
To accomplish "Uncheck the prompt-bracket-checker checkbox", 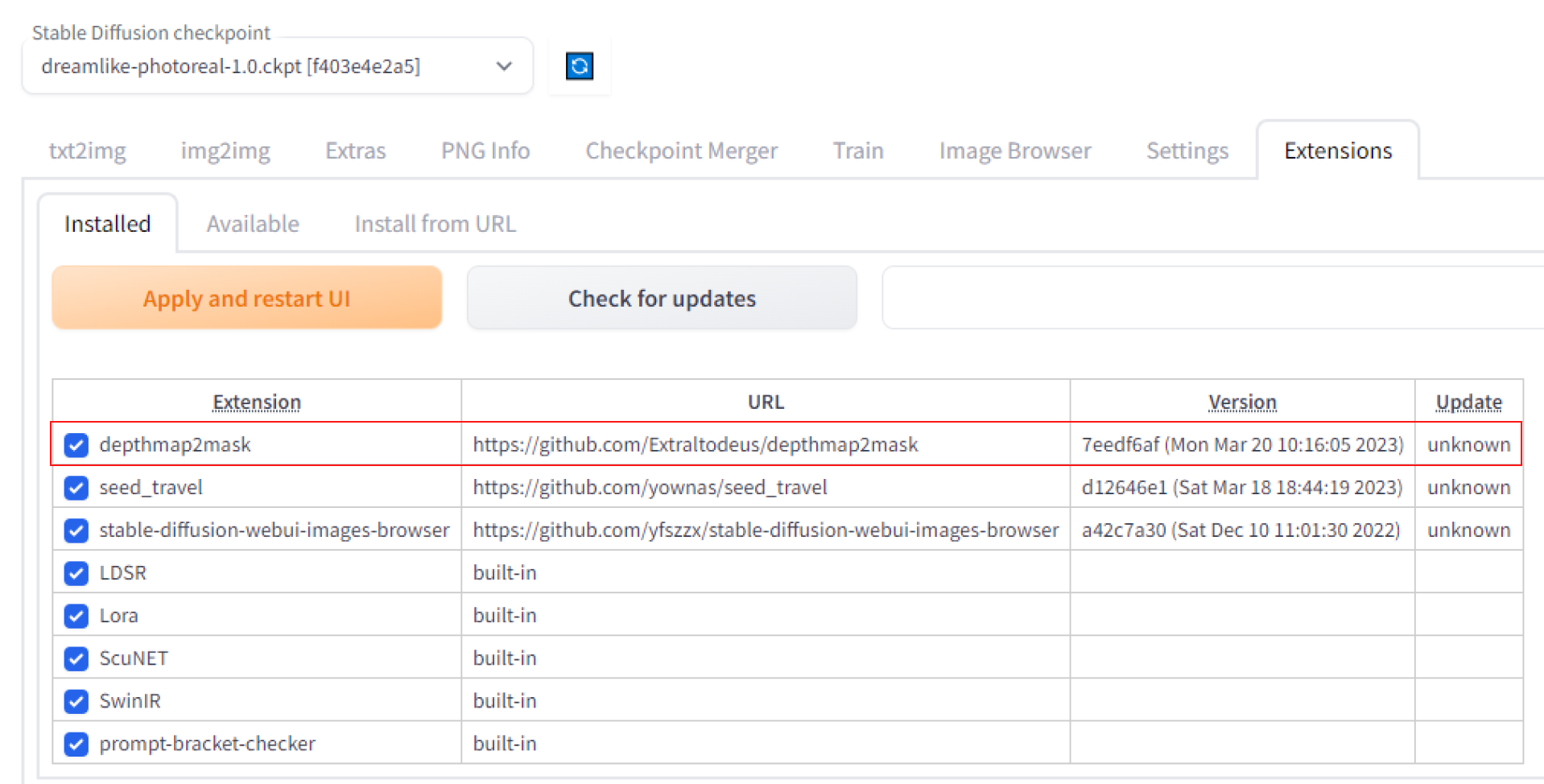I will (76, 744).
